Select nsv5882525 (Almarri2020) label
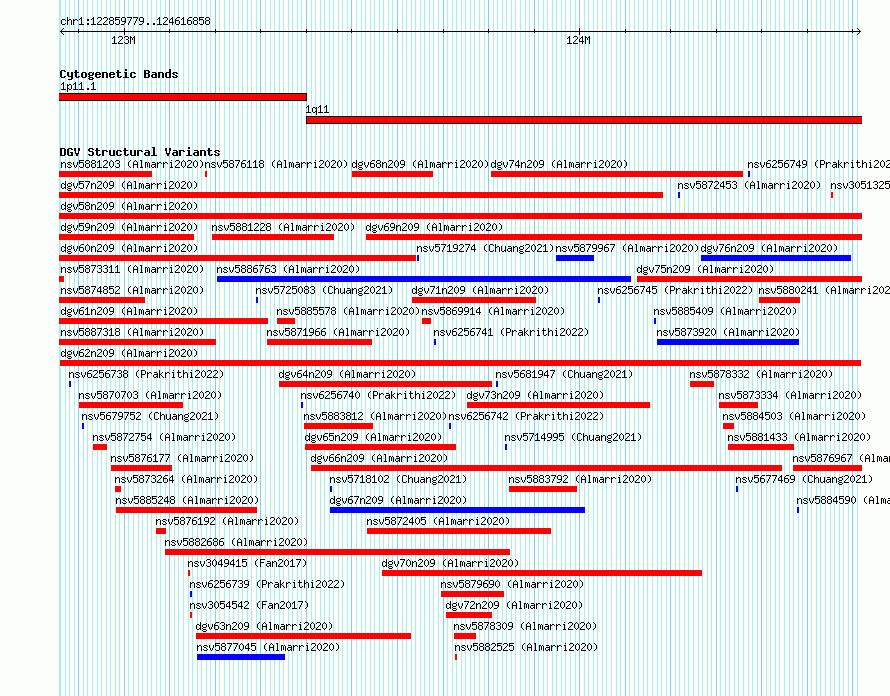Screen dimensions: 890x696 pos(526,647)
